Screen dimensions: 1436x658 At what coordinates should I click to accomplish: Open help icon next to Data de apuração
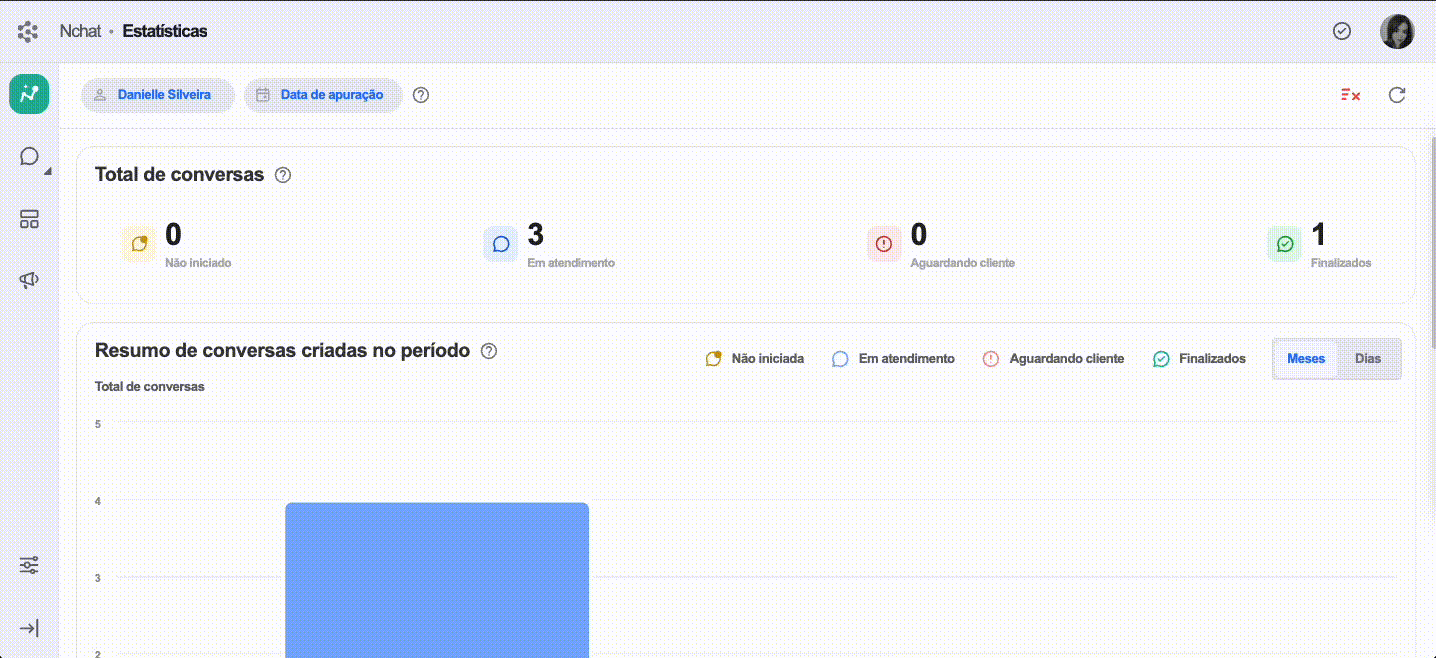coord(421,95)
